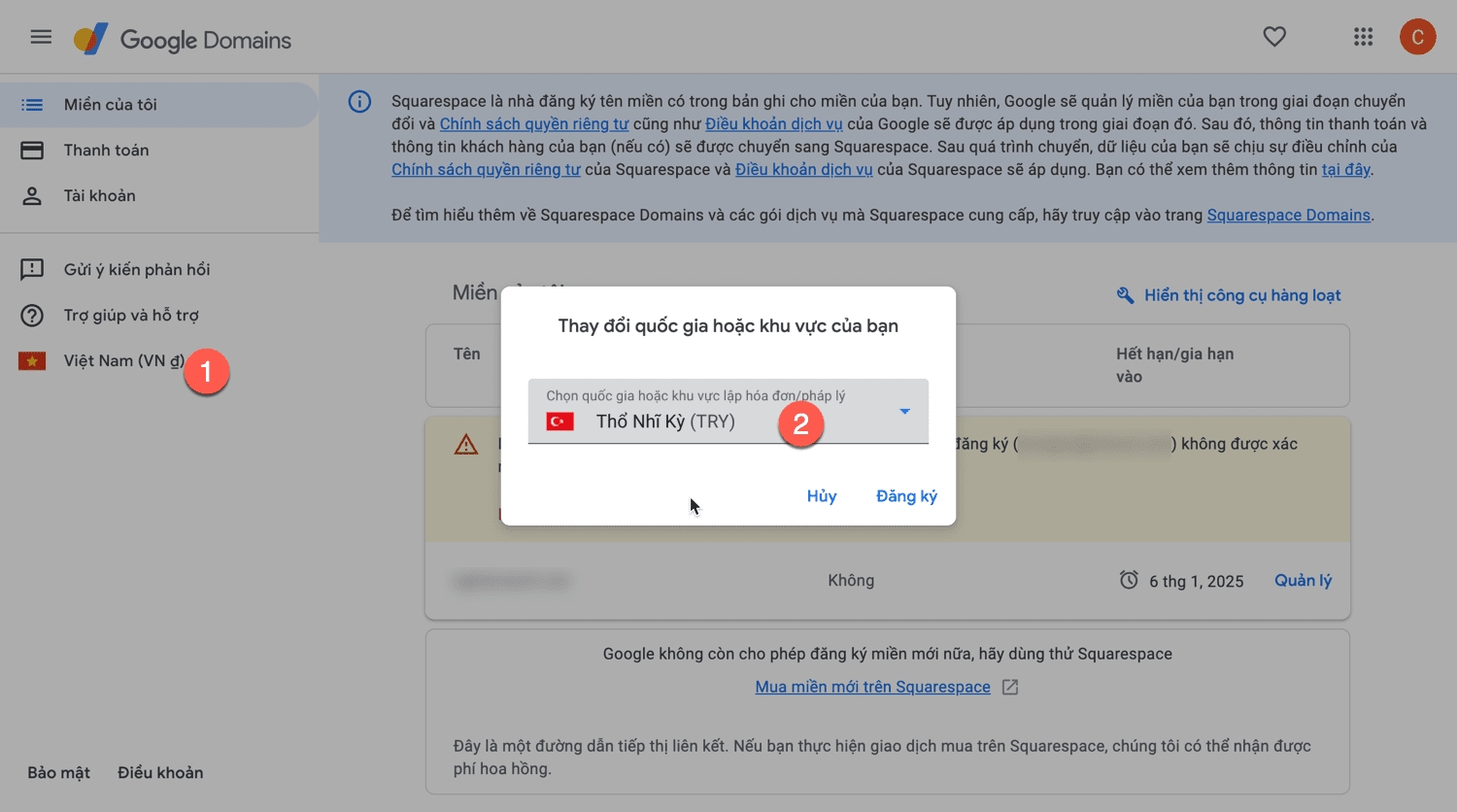Image resolution: width=1457 pixels, height=812 pixels.
Task: Open Mua miền mới trên Squarespace link
Action: tap(872, 687)
